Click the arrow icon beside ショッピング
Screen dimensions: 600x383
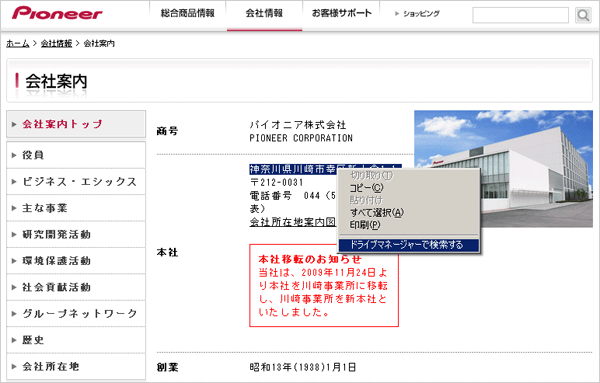[x=397, y=14]
